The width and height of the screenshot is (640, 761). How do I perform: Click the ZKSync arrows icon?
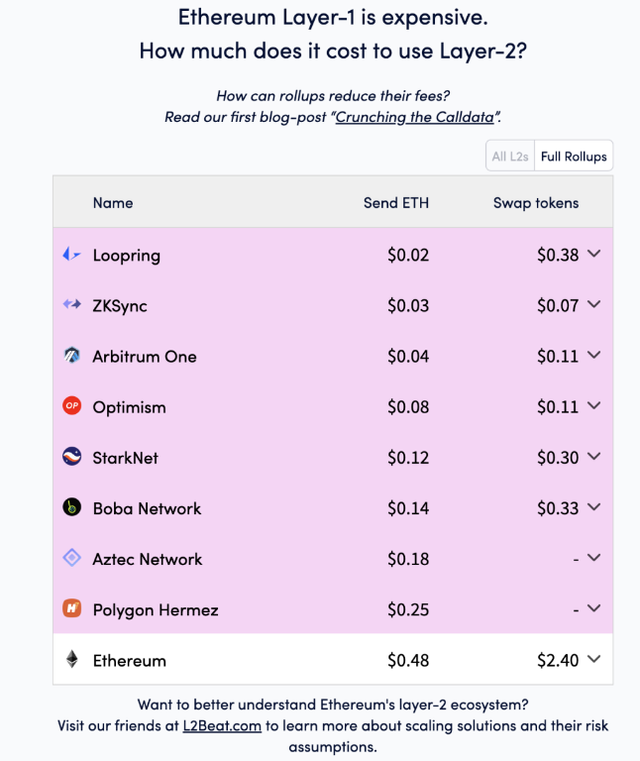71,305
